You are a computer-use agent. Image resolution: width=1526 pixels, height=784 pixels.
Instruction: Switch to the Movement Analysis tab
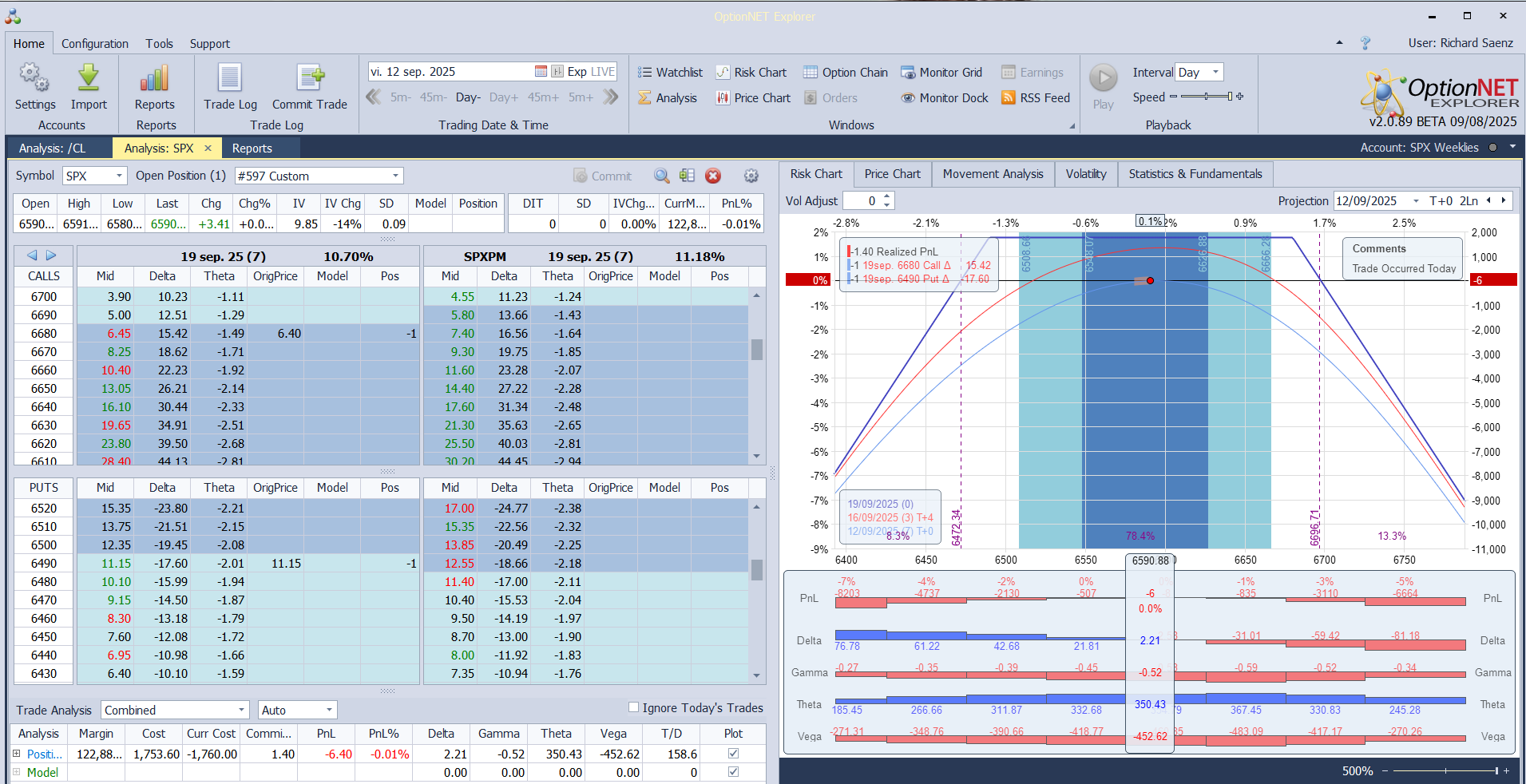point(993,174)
